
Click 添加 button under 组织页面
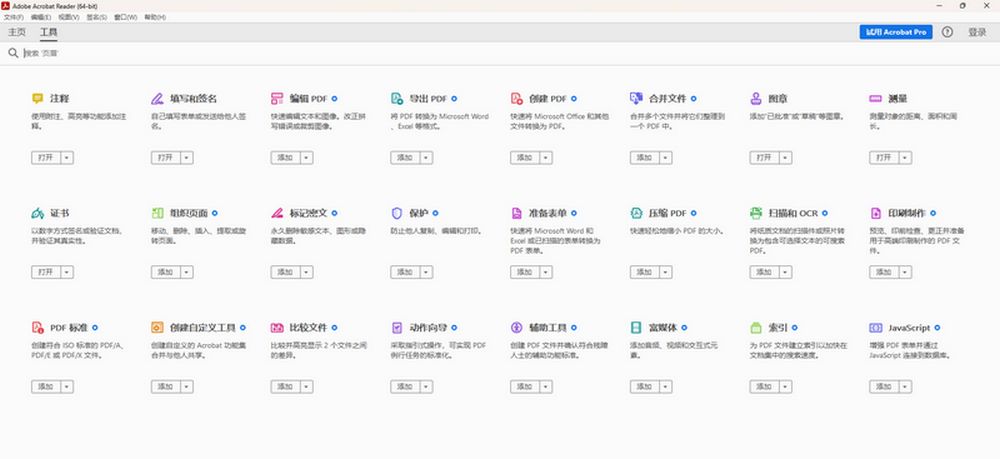coord(166,272)
